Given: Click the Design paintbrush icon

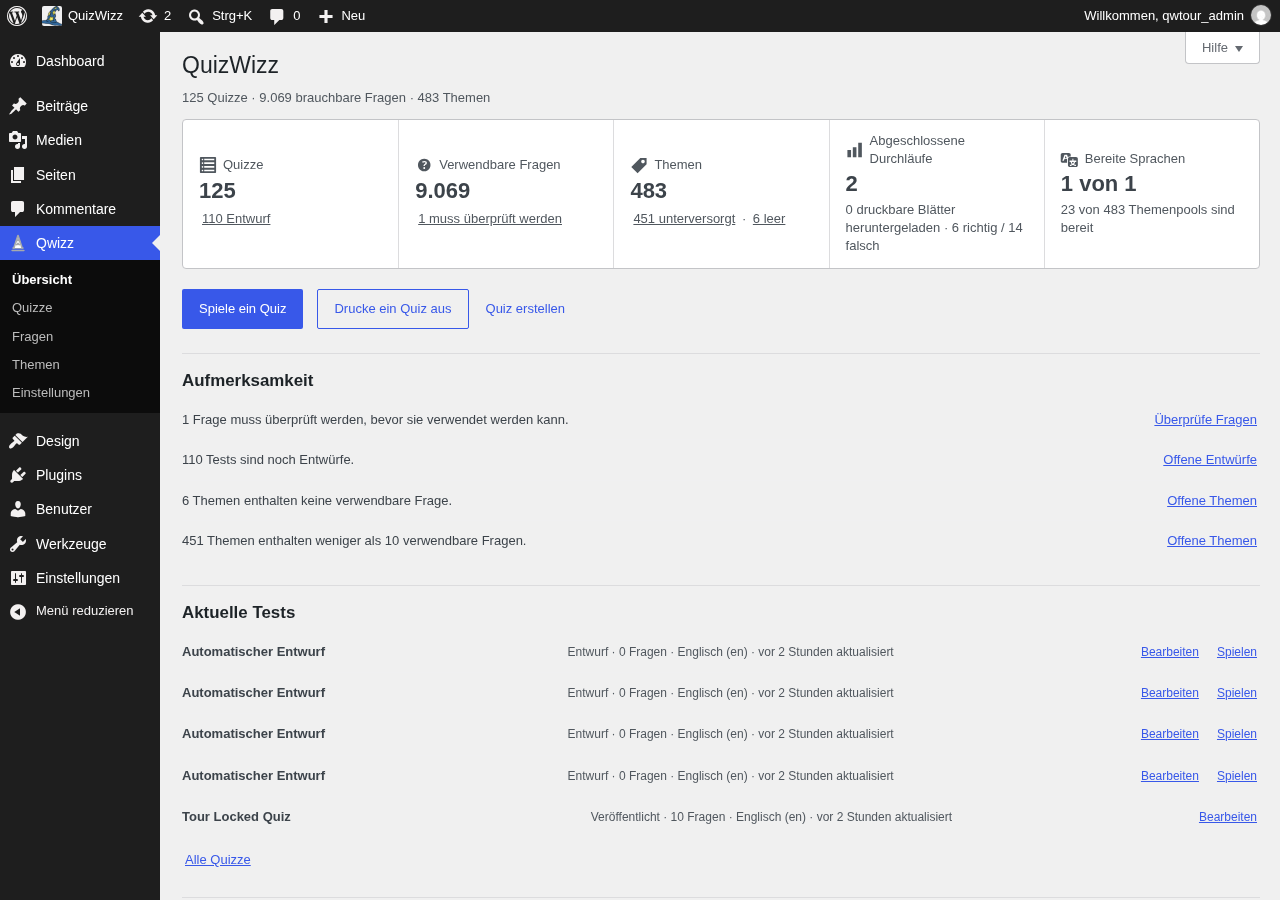Looking at the screenshot, I should (x=18, y=441).
